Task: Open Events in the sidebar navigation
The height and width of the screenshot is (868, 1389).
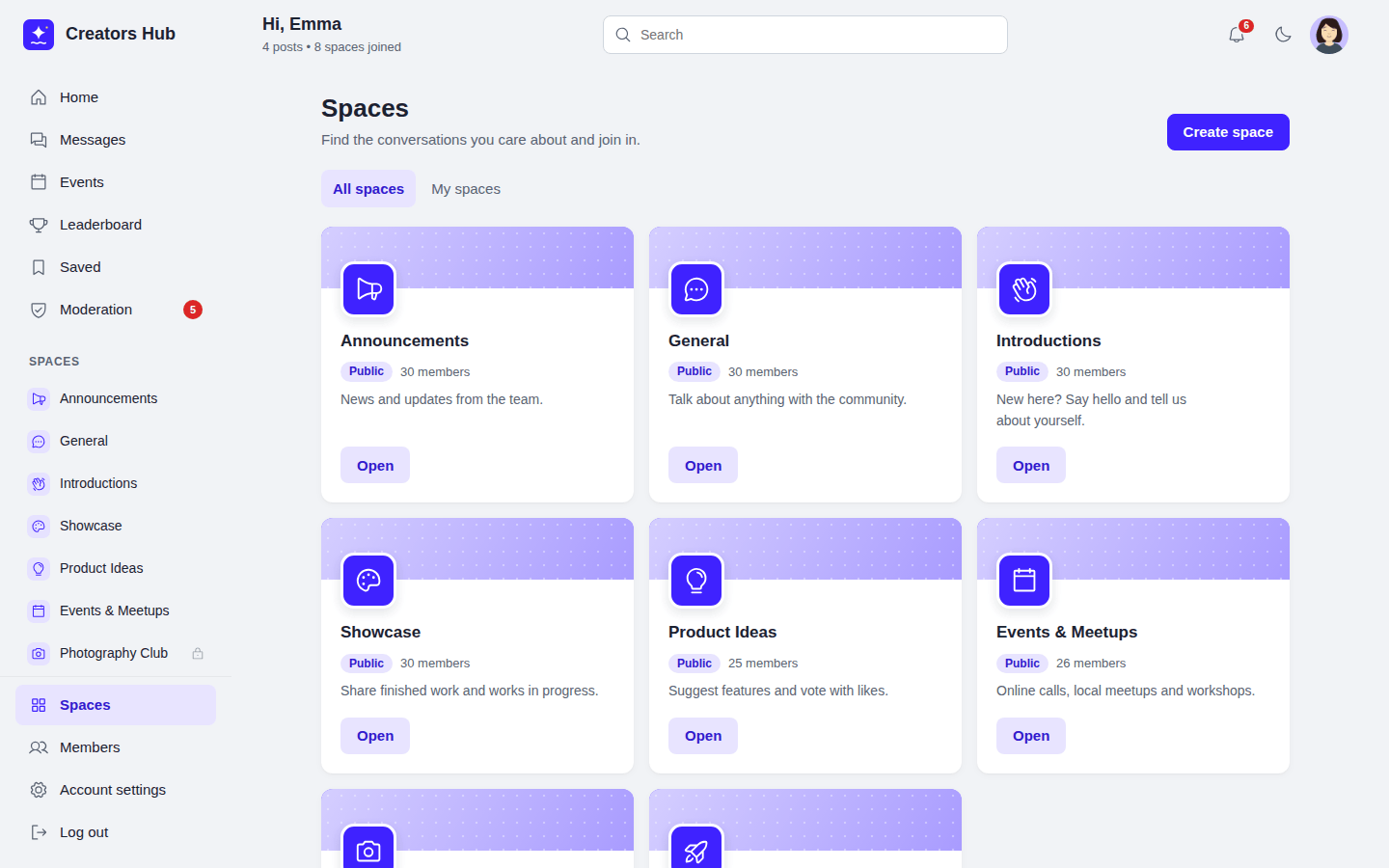Action: 116,182
